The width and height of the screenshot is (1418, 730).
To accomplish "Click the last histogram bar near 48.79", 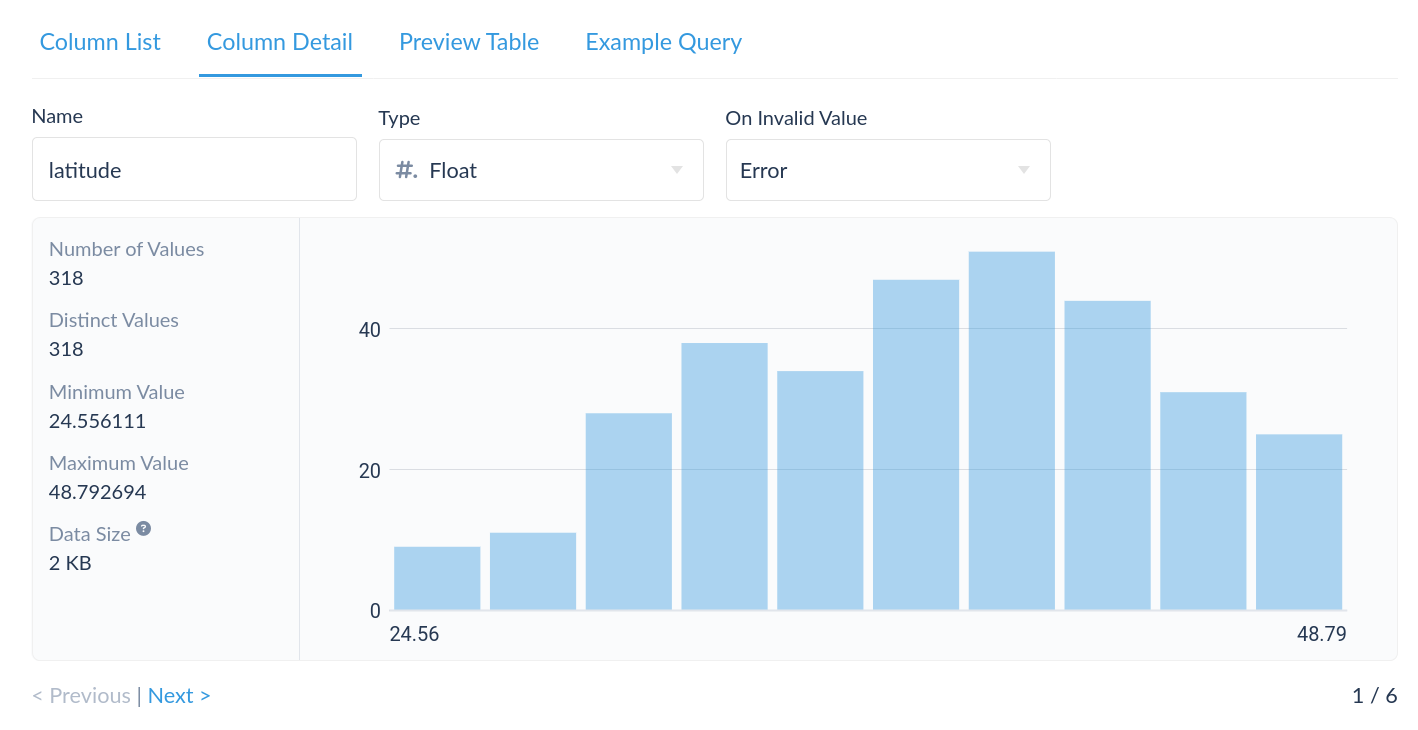I will (x=1299, y=521).
